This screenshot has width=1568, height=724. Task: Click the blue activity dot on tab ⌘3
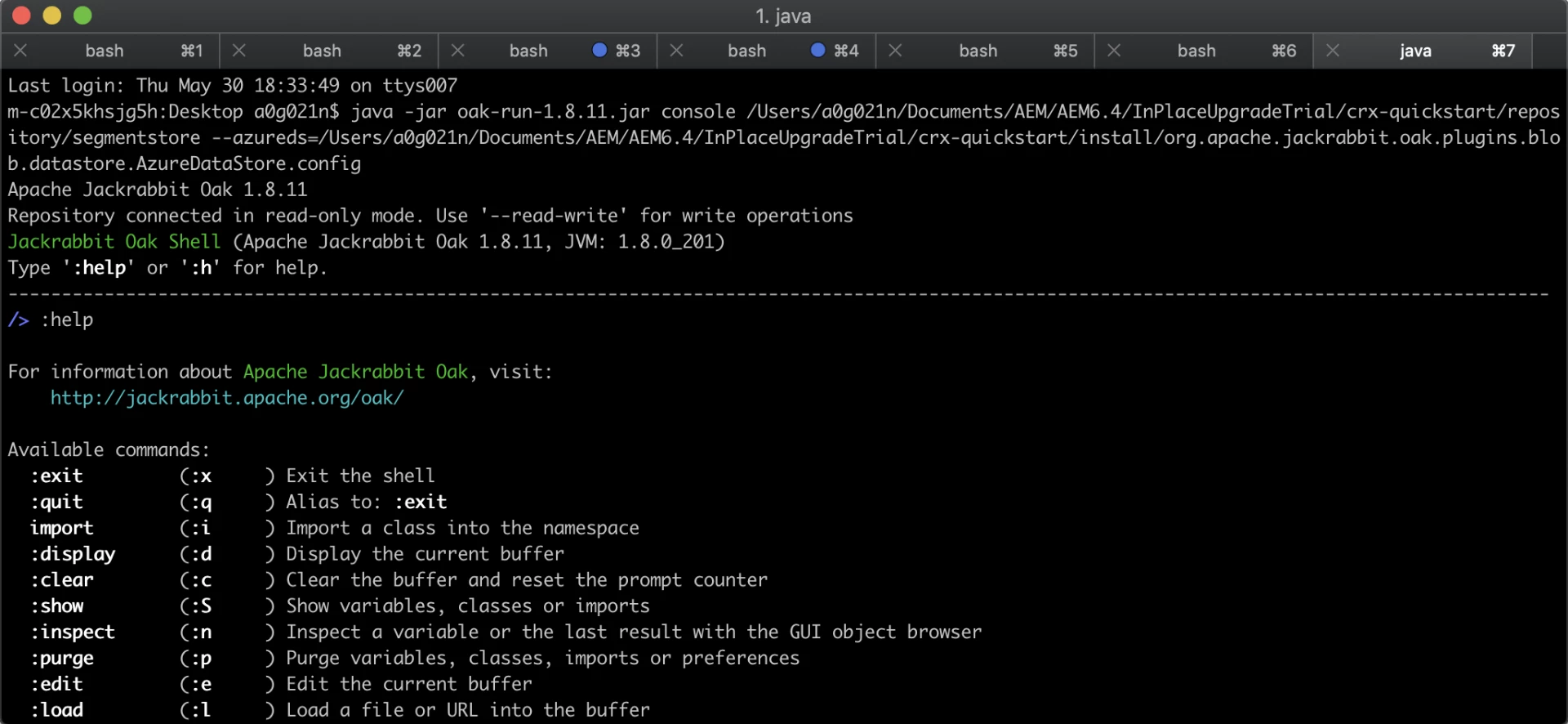coord(599,50)
